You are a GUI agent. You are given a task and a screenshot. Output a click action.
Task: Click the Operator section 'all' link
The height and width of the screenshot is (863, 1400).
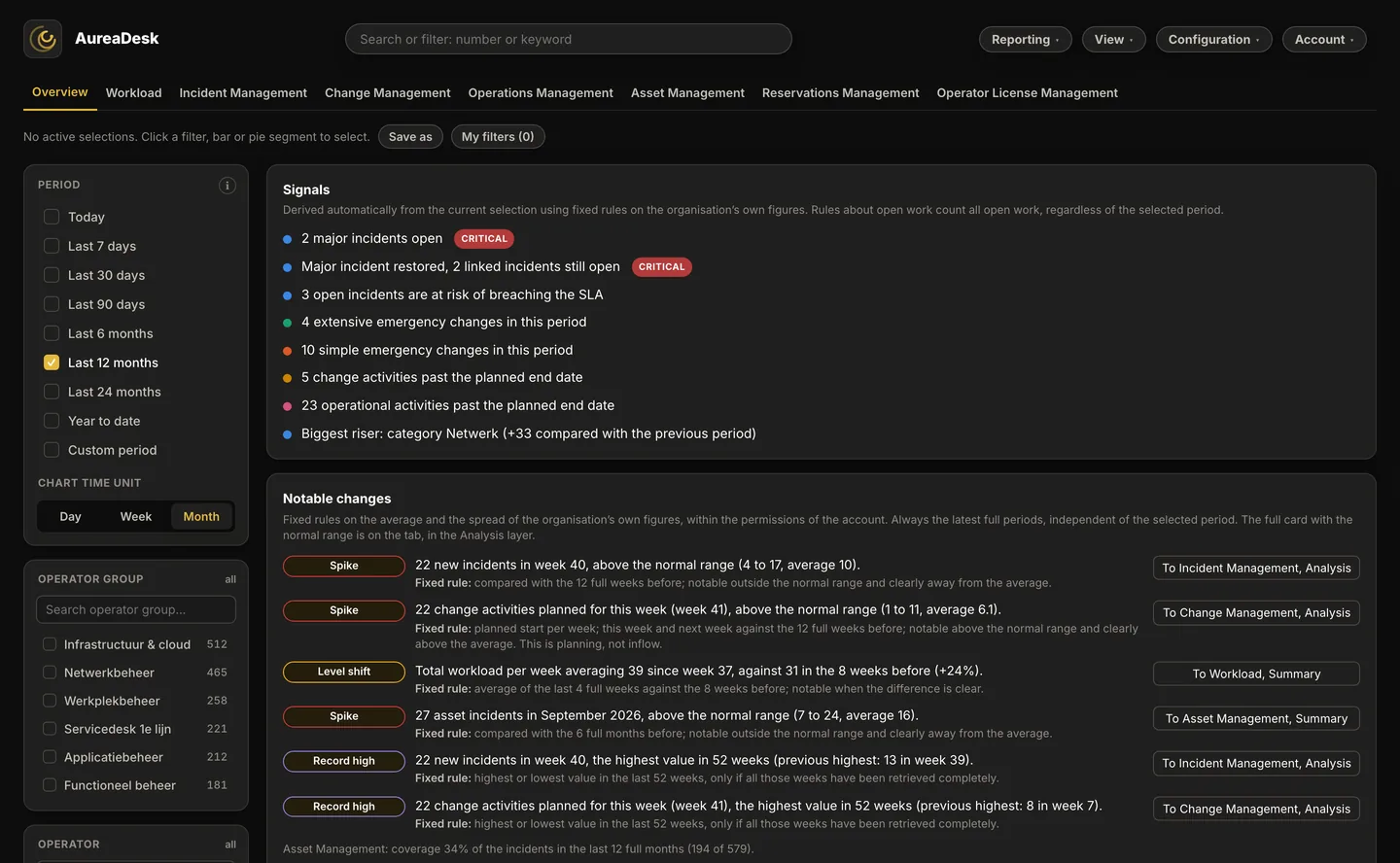click(230, 845)
